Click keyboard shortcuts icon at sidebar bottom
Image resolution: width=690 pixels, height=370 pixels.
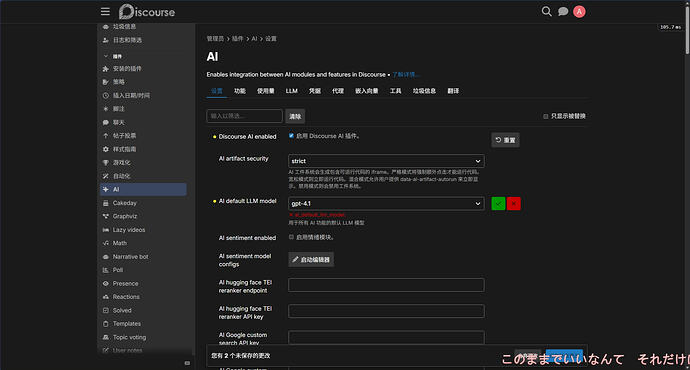tap(187, 363)
